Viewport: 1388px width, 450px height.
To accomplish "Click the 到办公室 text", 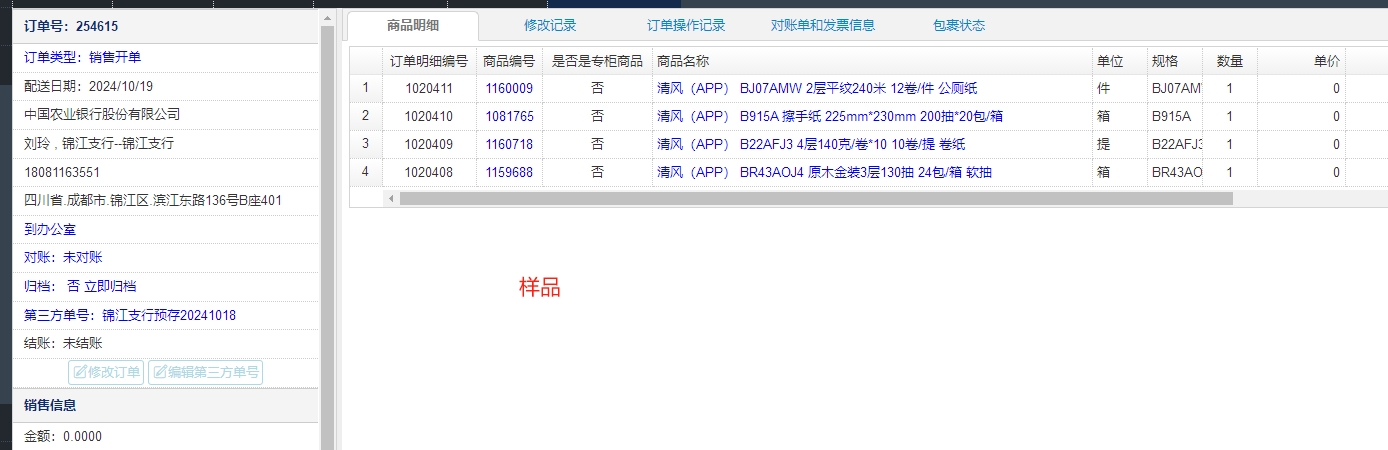I will tap(50, 229).
